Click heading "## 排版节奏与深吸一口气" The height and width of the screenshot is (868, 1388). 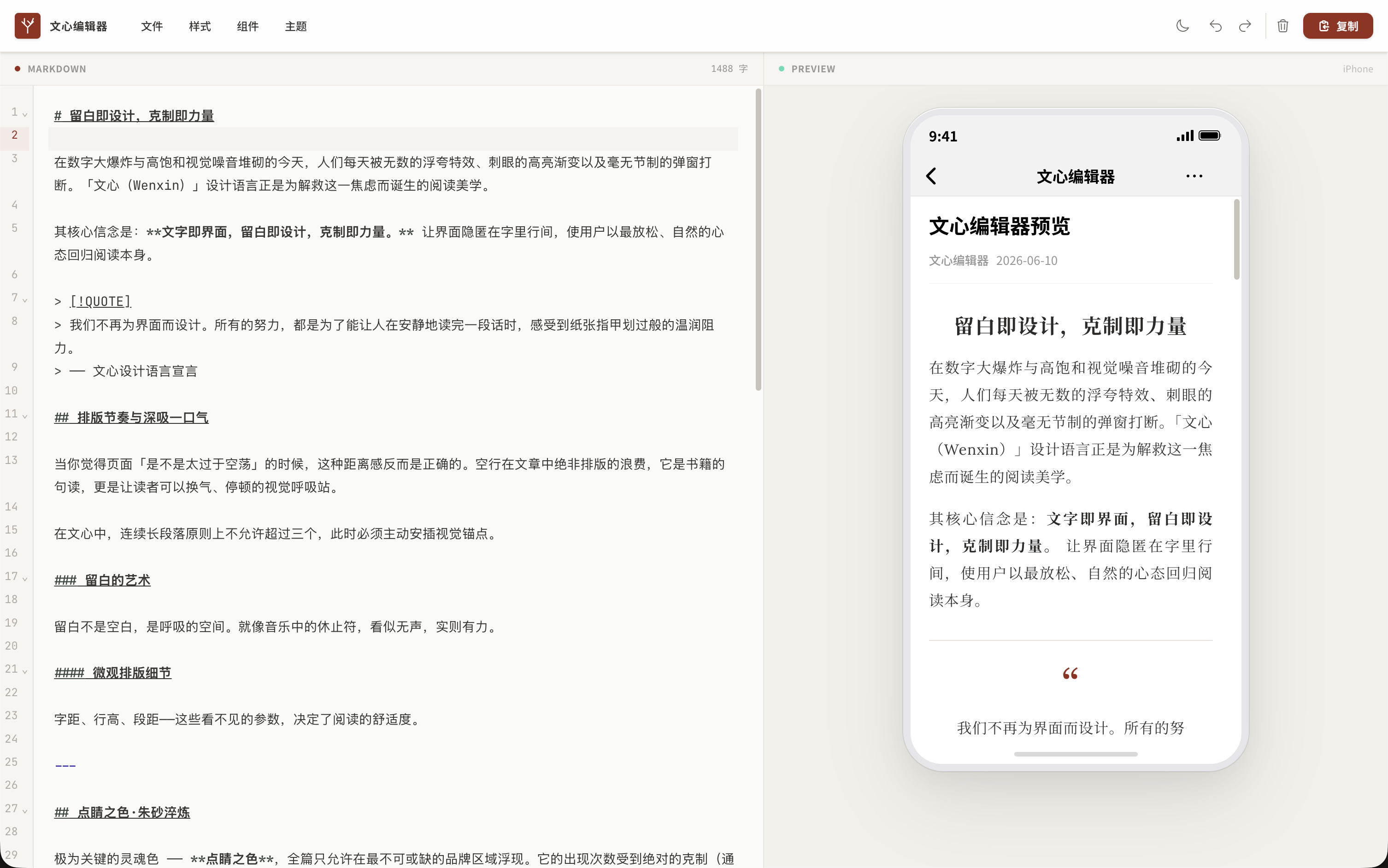click(x=131, y=418)
